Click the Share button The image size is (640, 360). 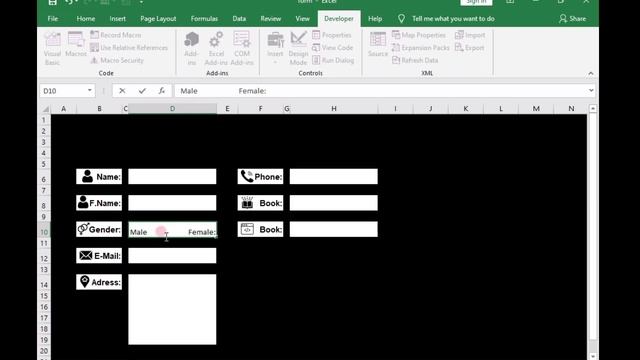[573, 19]
